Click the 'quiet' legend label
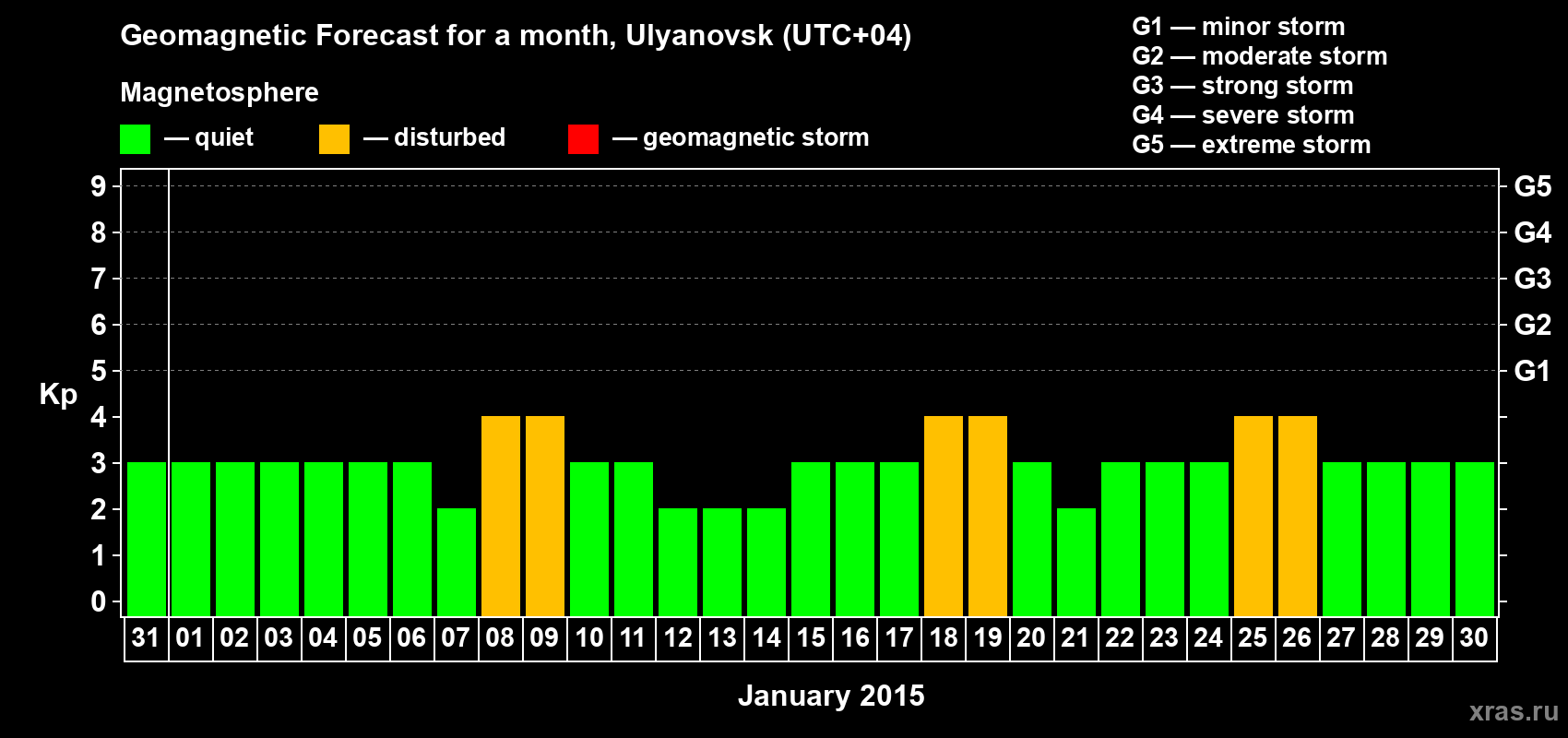Screen dimensions: 1568x738 (x=224, y=137)
